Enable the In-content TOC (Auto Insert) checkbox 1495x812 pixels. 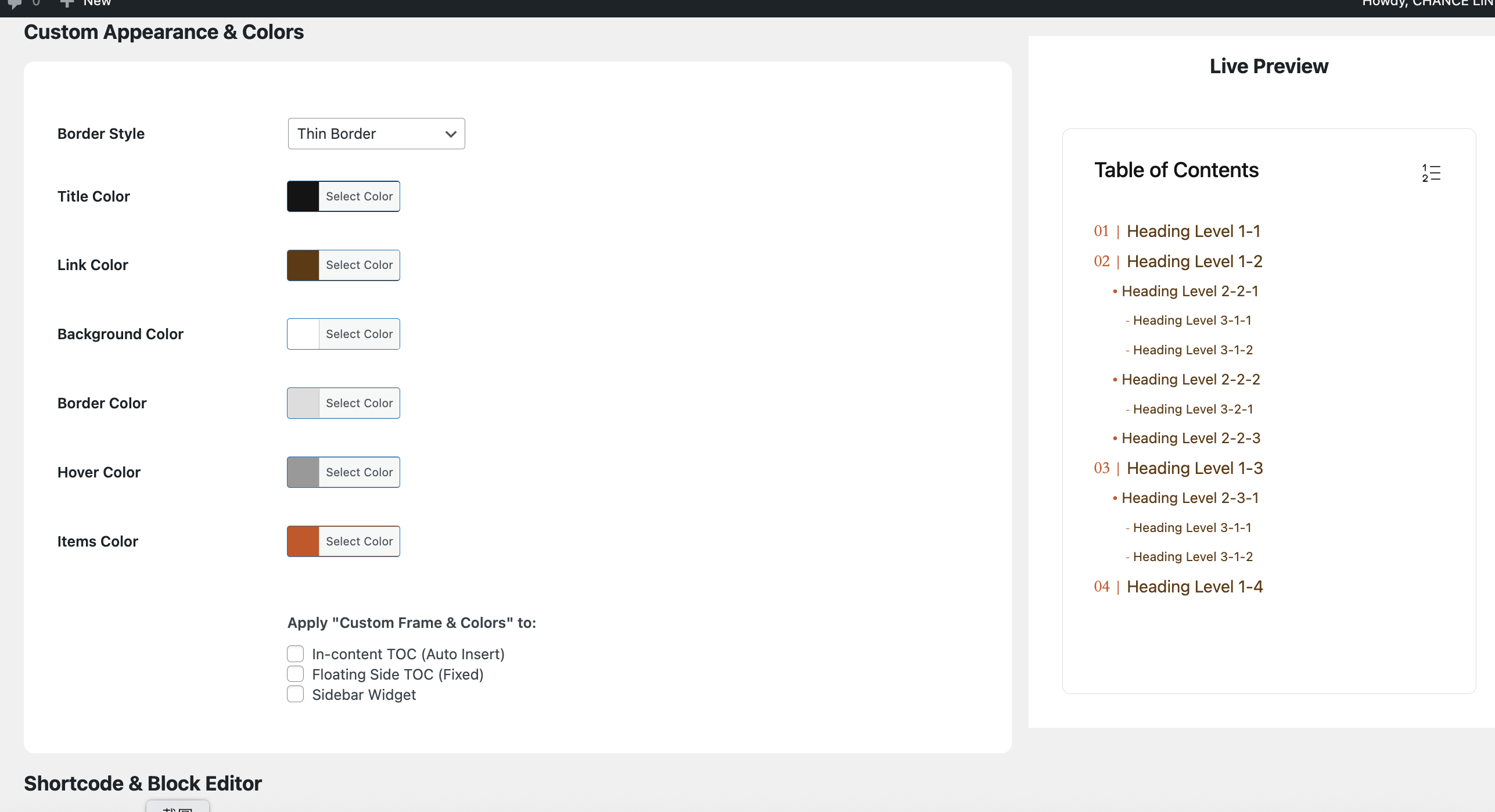(295, 653)
